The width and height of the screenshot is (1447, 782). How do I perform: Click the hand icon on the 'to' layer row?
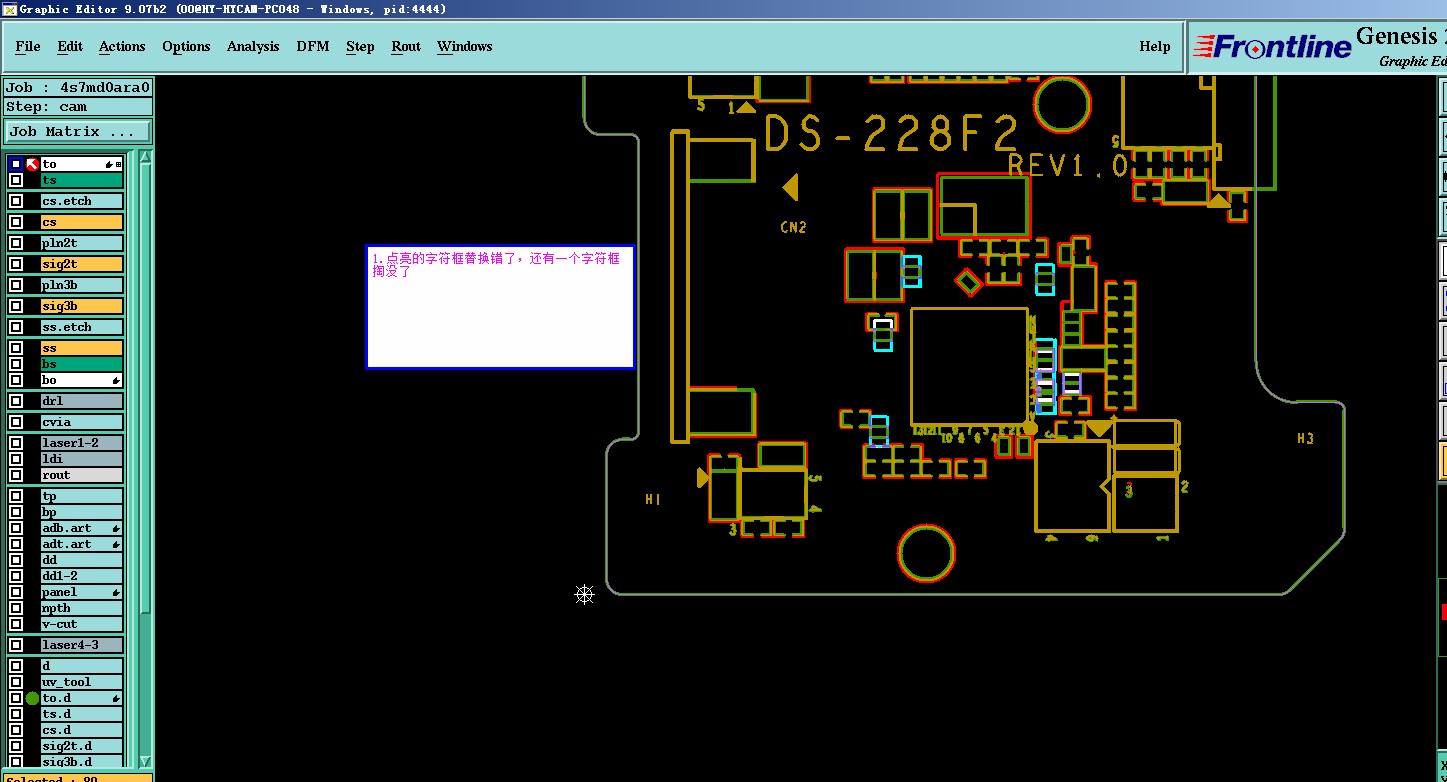pyautogui.click(x=109, y=164)
